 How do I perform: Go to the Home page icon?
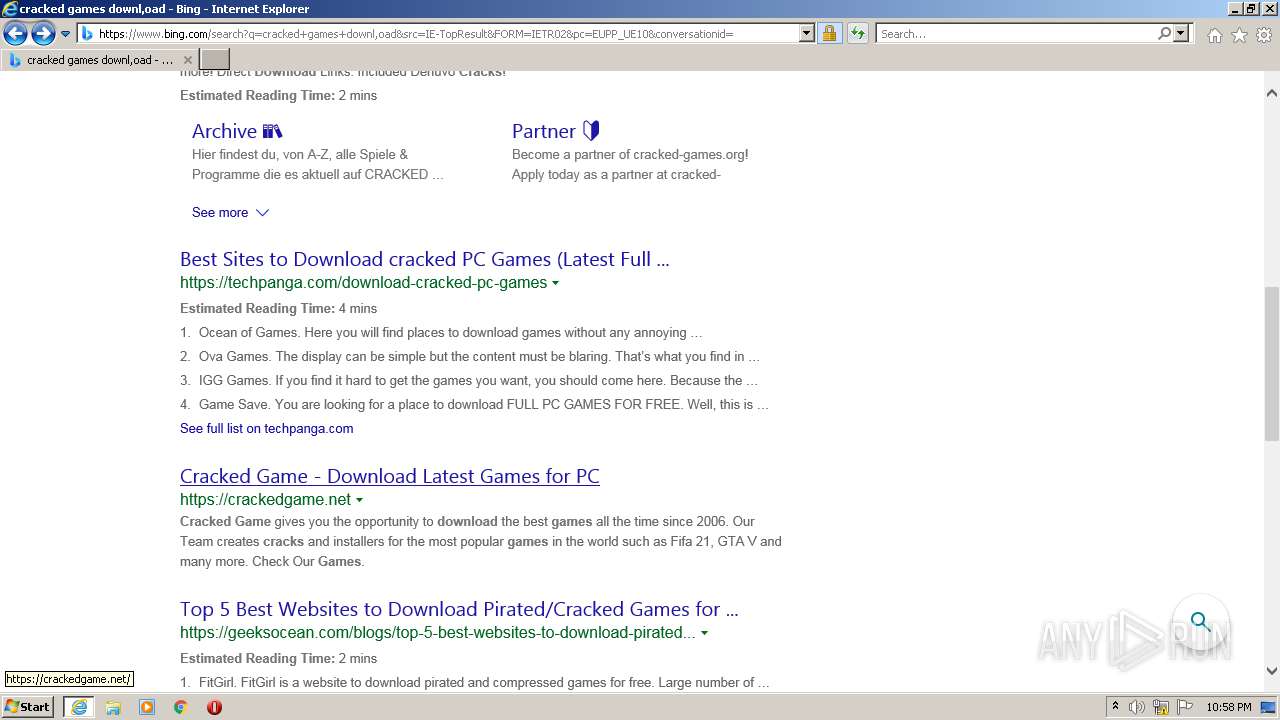[1214, 35]
